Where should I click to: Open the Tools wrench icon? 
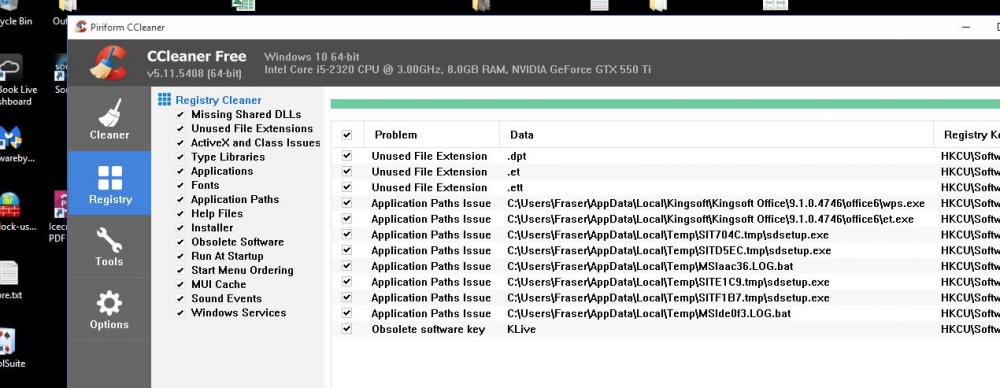click(109, 241)
